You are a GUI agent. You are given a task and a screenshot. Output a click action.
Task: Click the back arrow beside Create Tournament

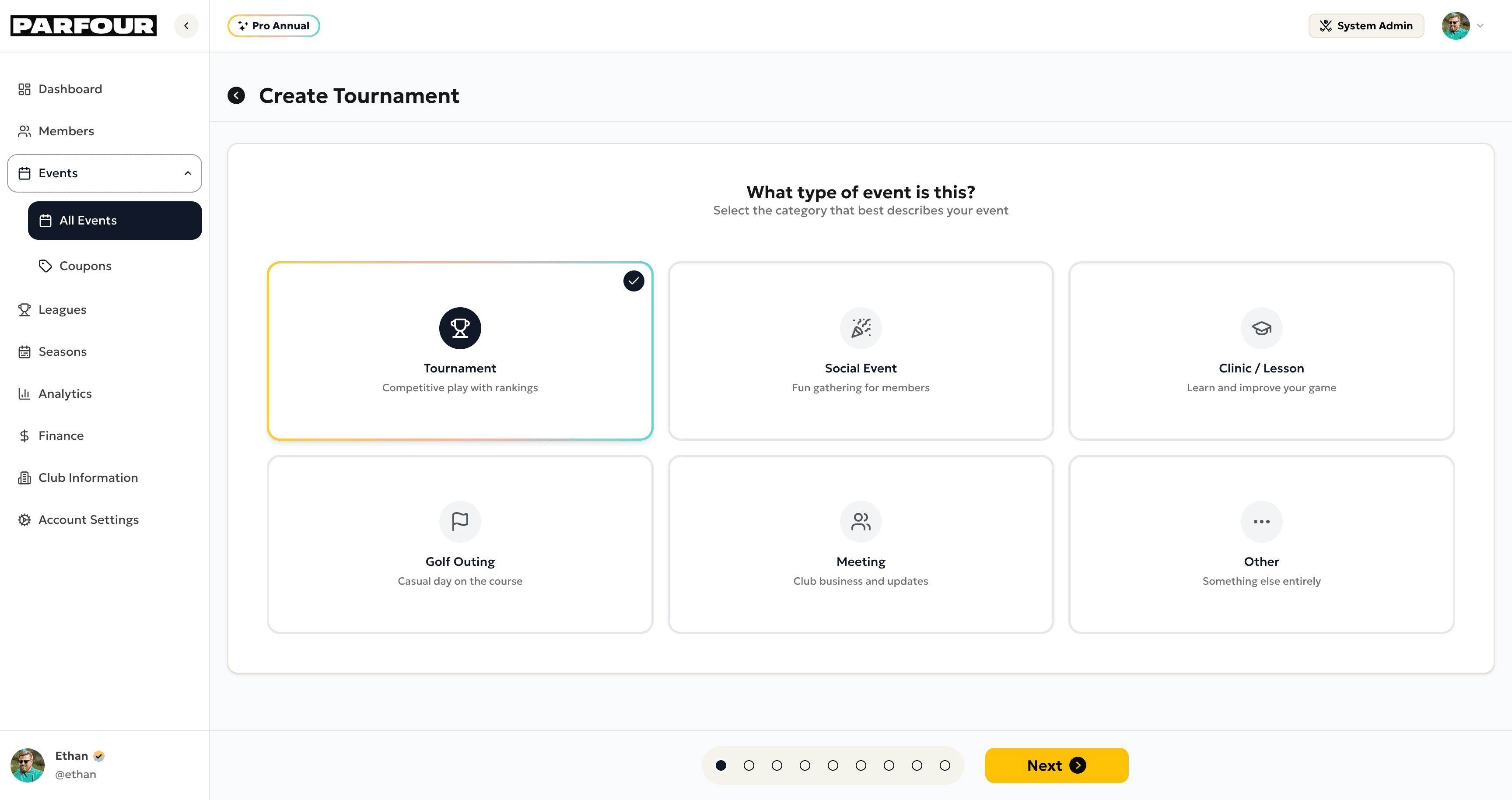[x=236, y=96]
